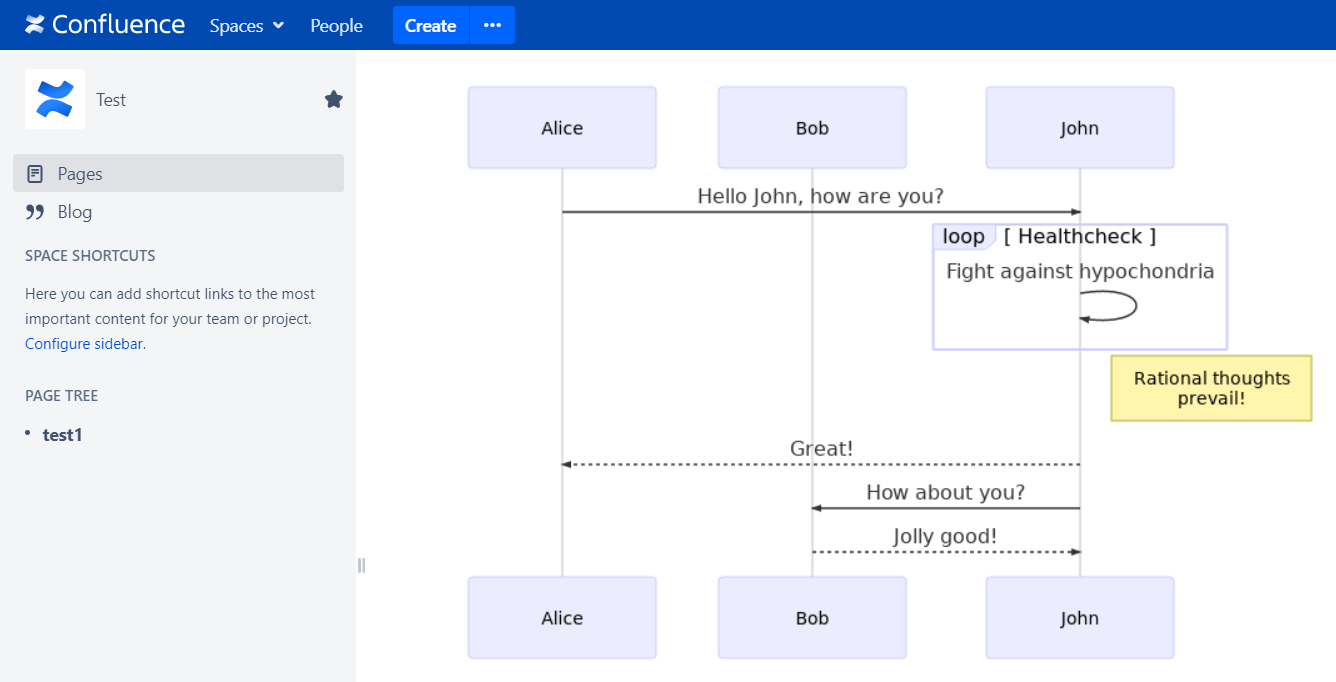
Task: Click the '[ Healthcheck ]' label
Action: tap(1080, 237)
